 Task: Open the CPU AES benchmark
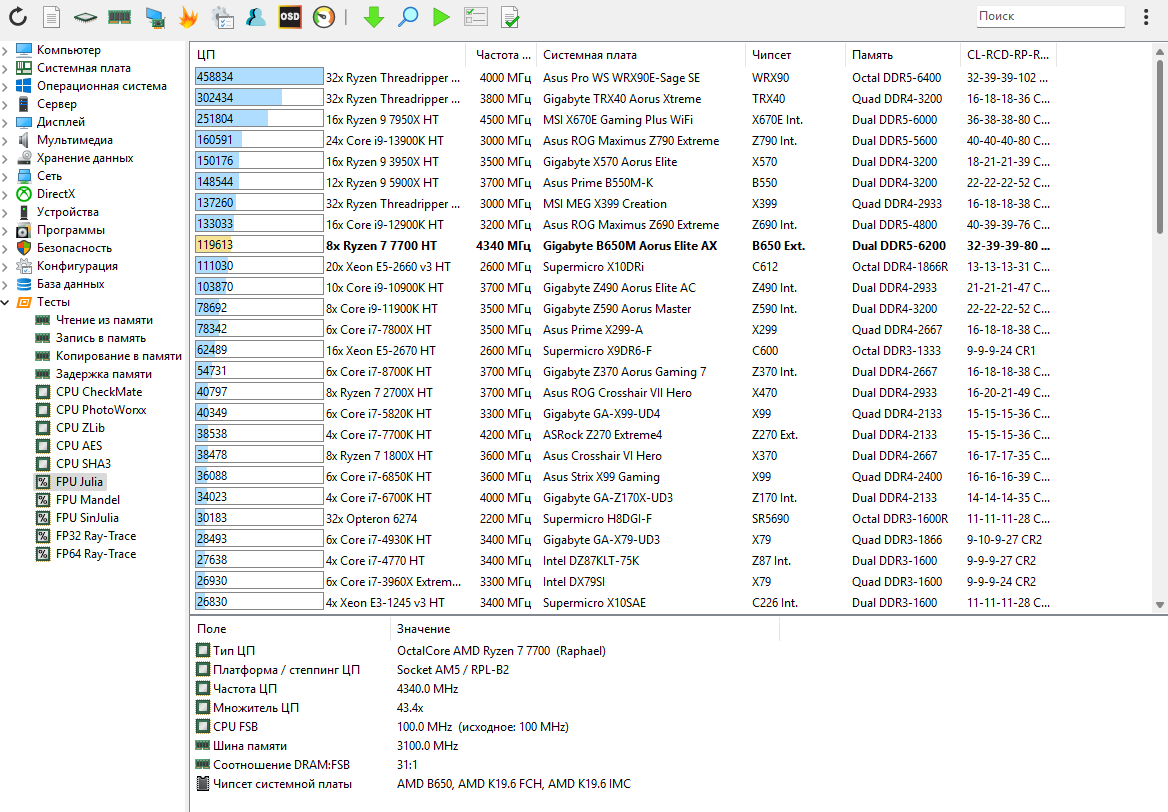tap(79, 445)
